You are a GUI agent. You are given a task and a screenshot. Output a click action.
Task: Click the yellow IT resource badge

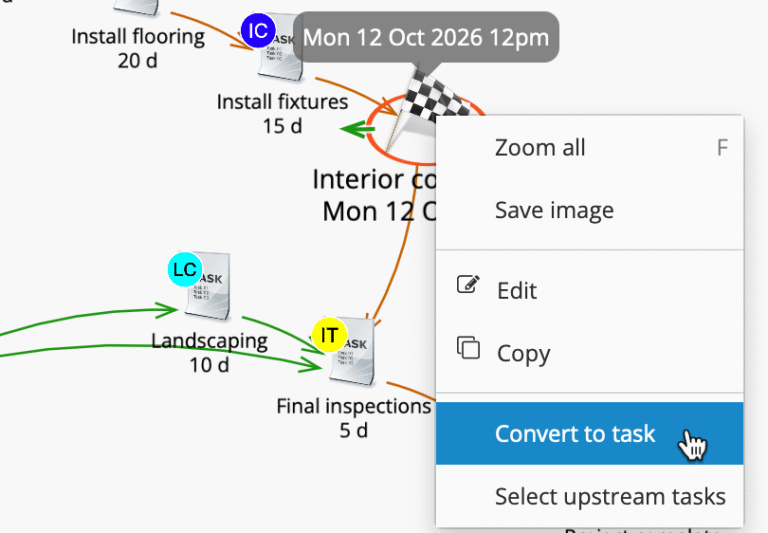tap(329, 335)
